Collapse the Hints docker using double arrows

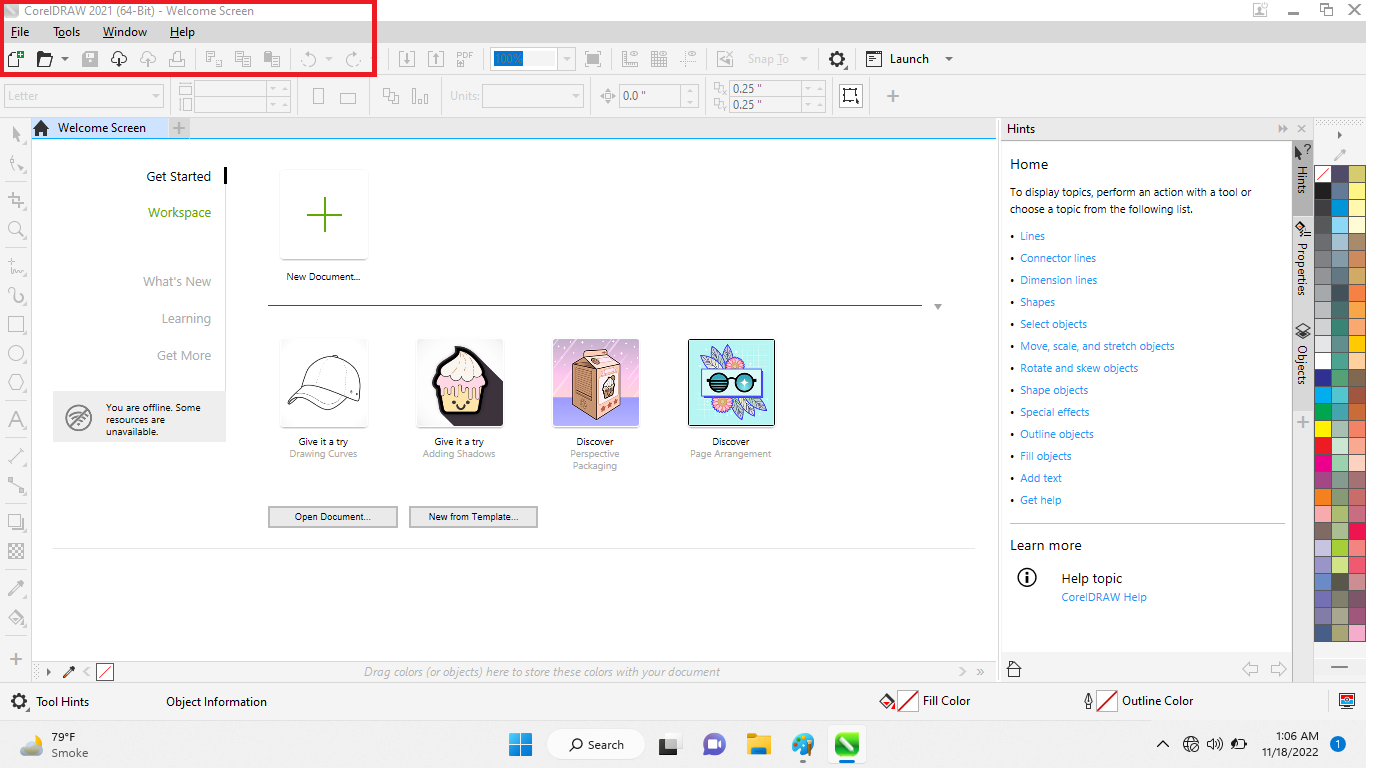(1283, 129)
